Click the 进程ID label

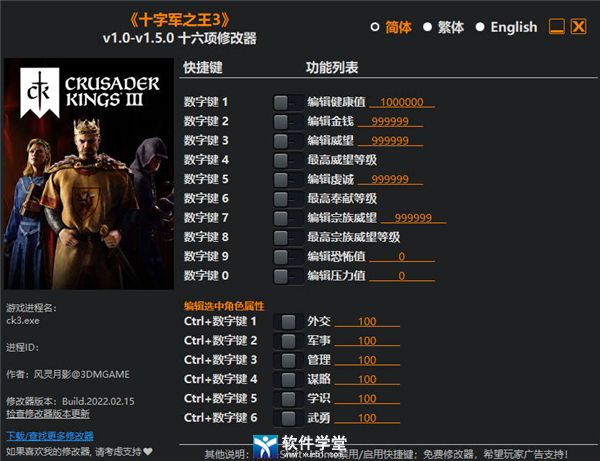coord(22,347)
